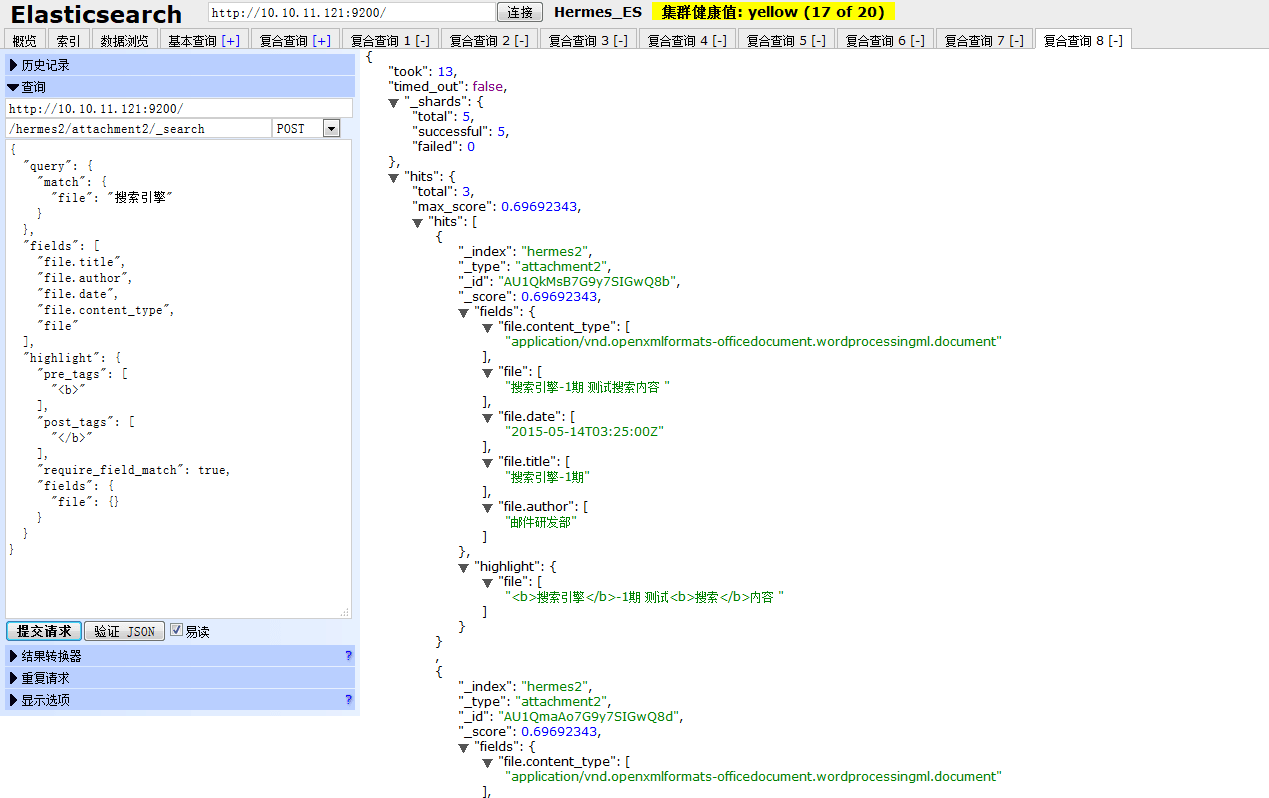The width and height of the screenshot is (1269, 798).
Task: Click the "搜索引擎-1期" title value
Action: click(548, 476)
